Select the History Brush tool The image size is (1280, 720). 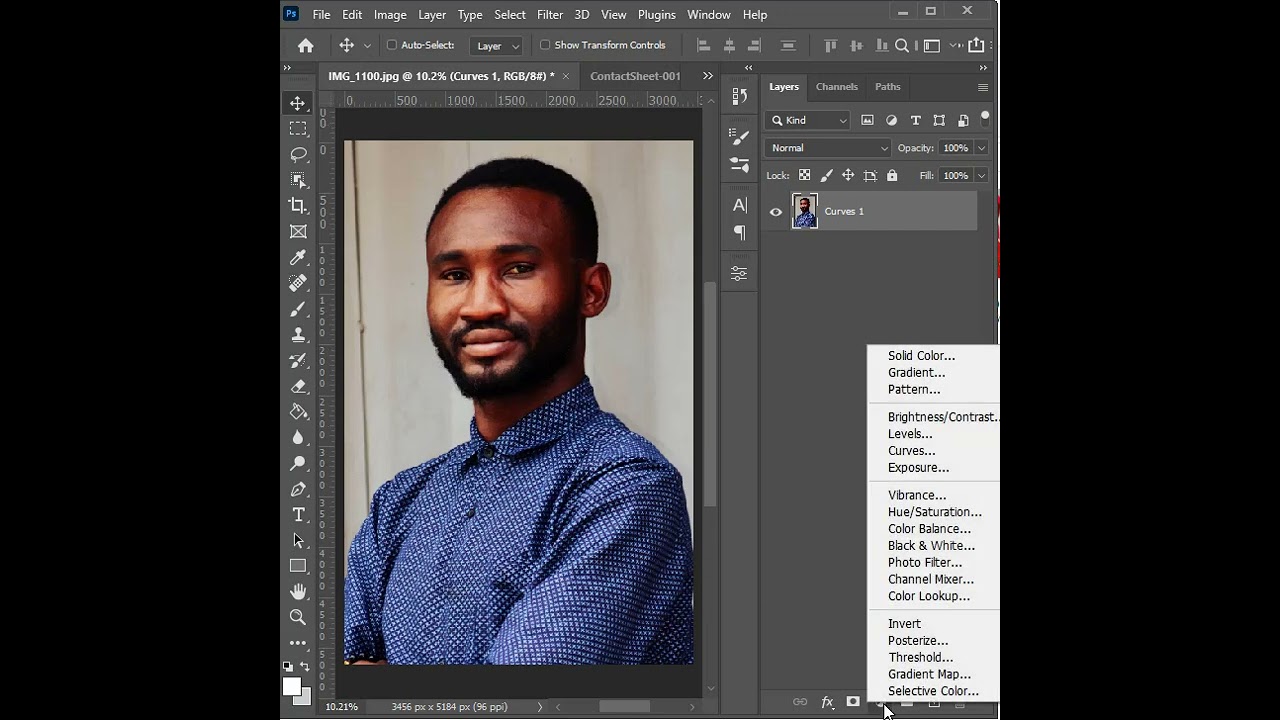click(298, 360)
